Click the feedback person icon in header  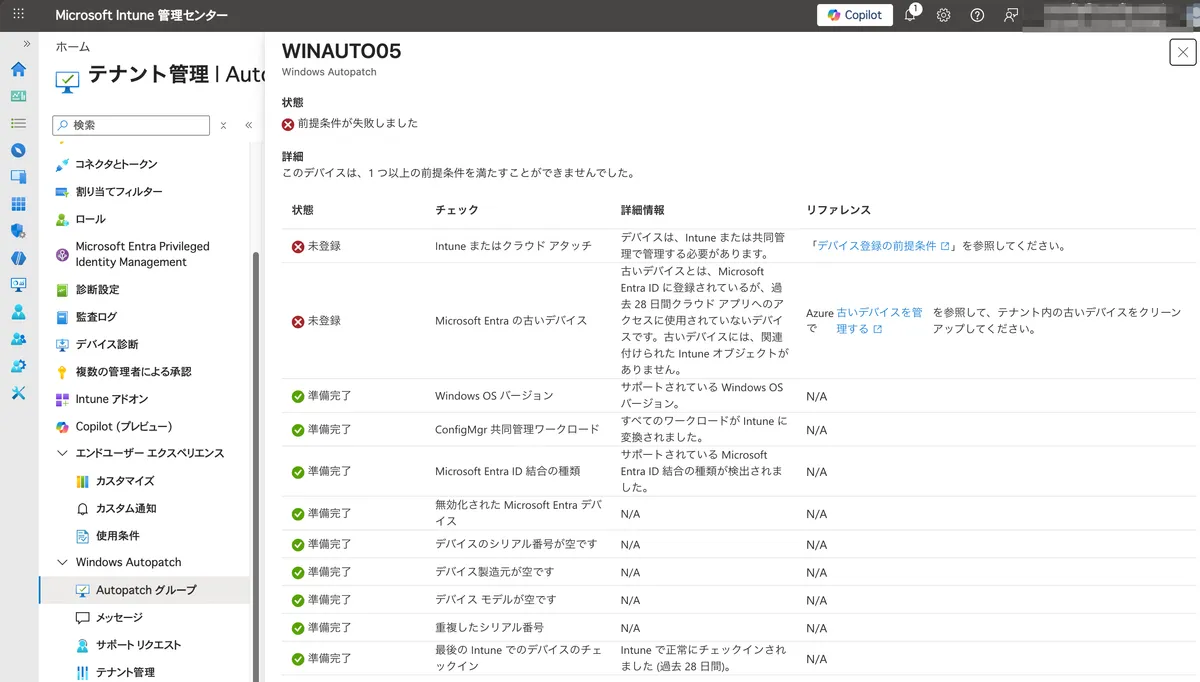point(1011,15)
